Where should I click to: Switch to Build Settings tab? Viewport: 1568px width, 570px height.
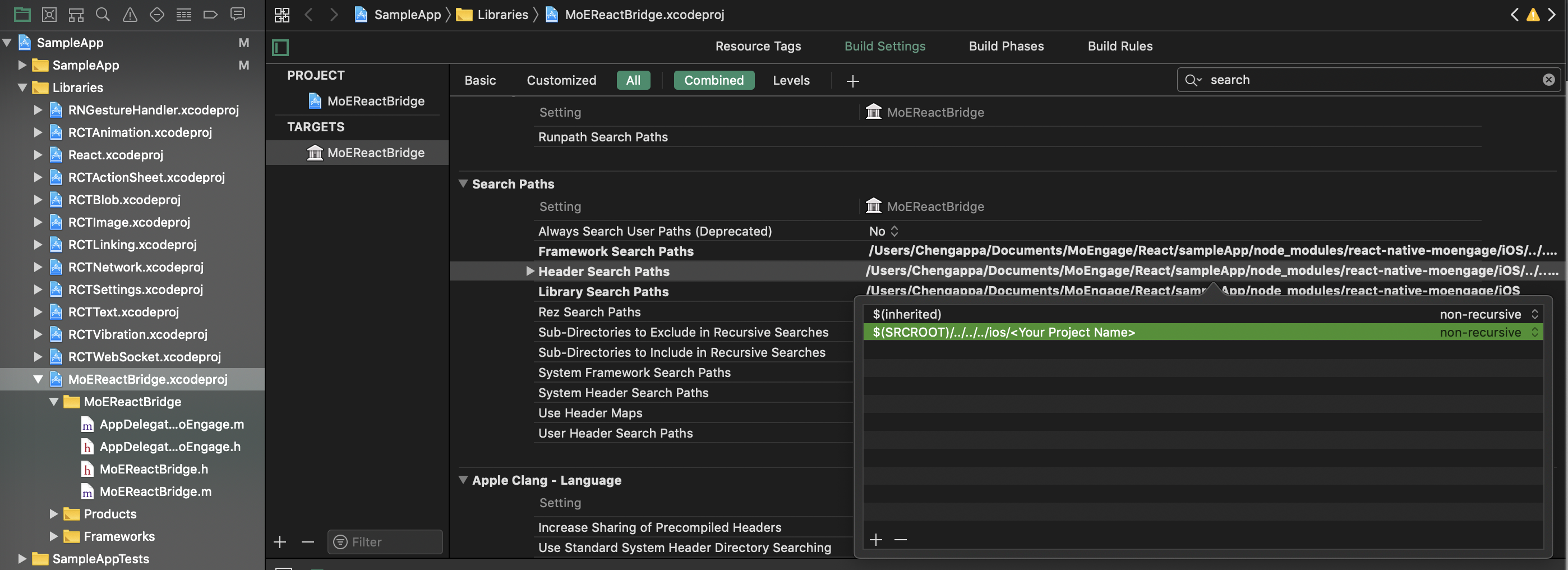coord(884,46)
